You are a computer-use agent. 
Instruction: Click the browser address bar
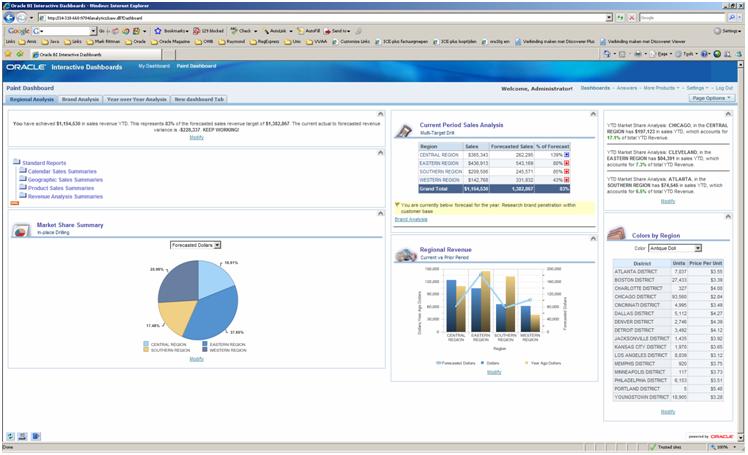coord(322,18)
